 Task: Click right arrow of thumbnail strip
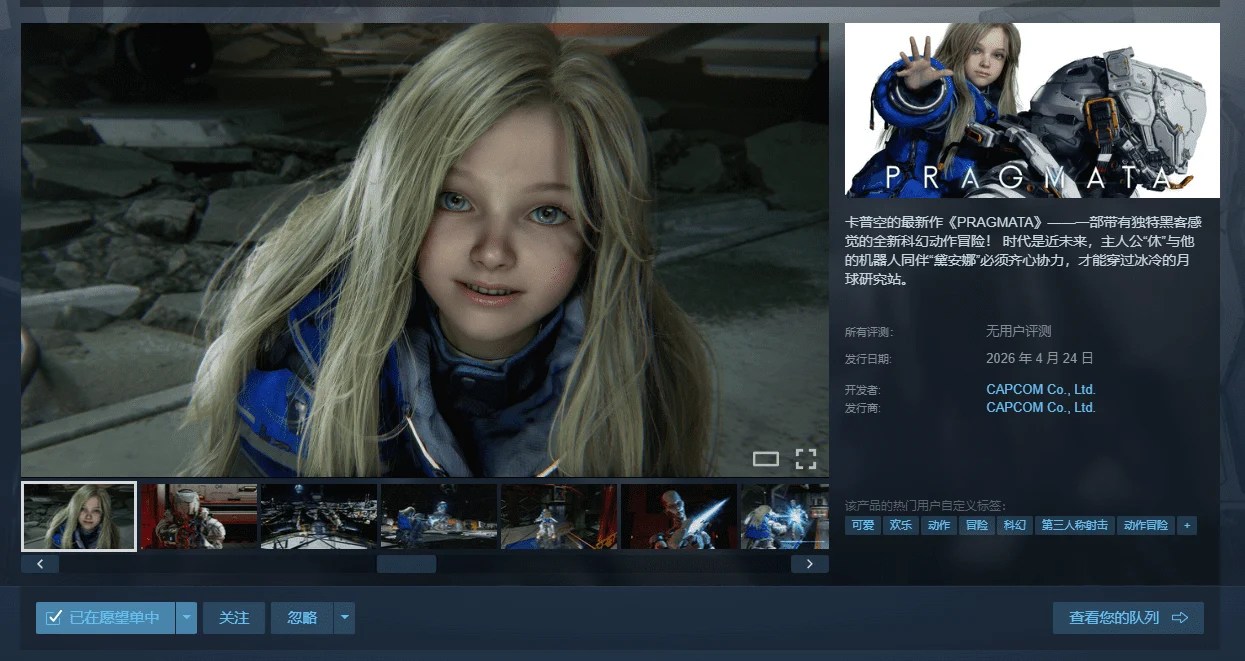pos(810,564)
